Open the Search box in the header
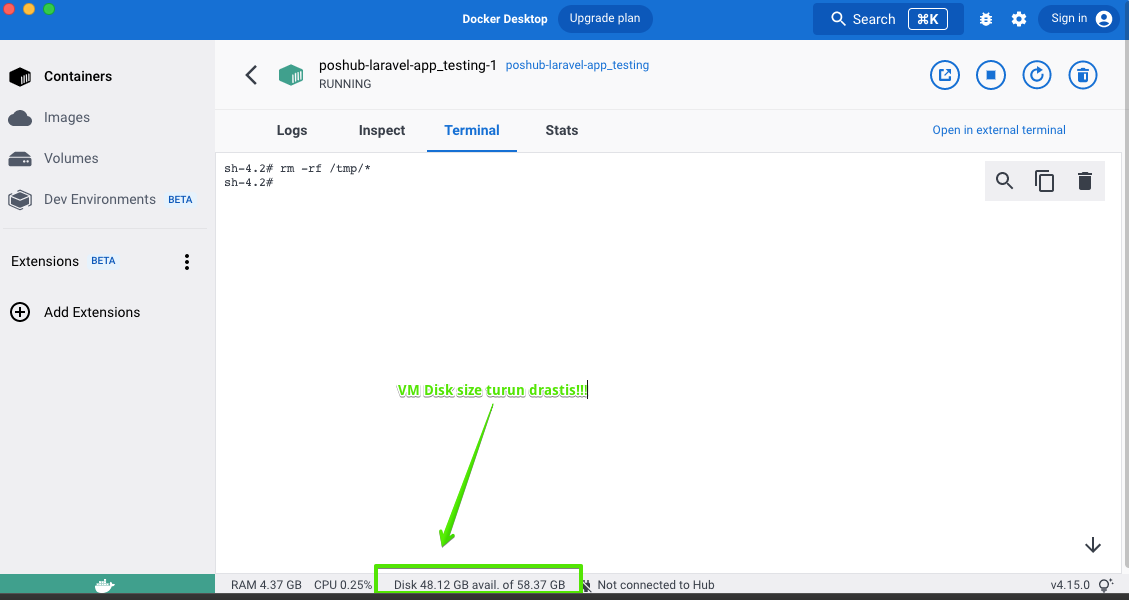This screenshot has width=1129, height=600. pyautogui.click(x=888, y=19)
